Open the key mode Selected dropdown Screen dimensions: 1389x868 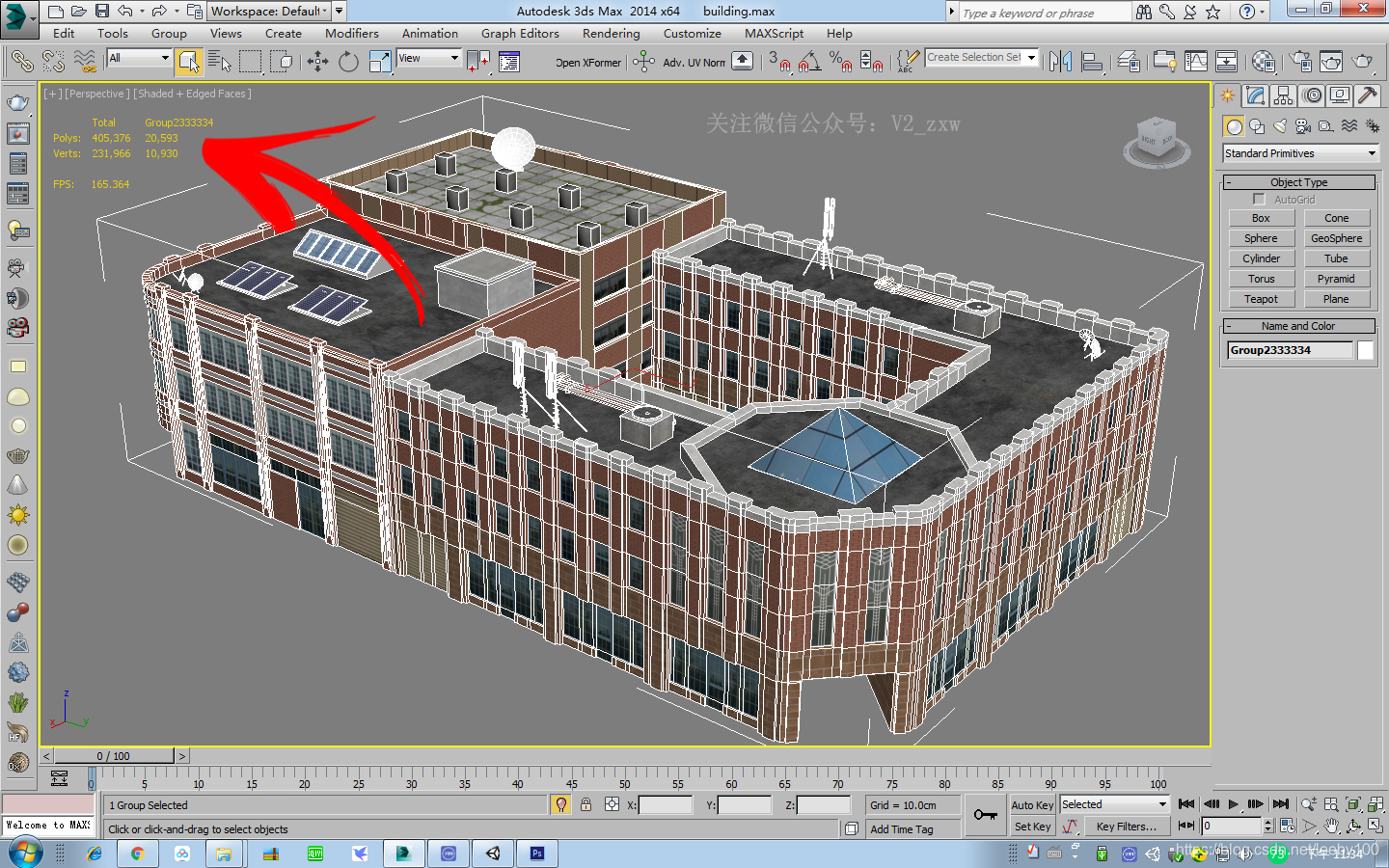[x=1114, y=804]
